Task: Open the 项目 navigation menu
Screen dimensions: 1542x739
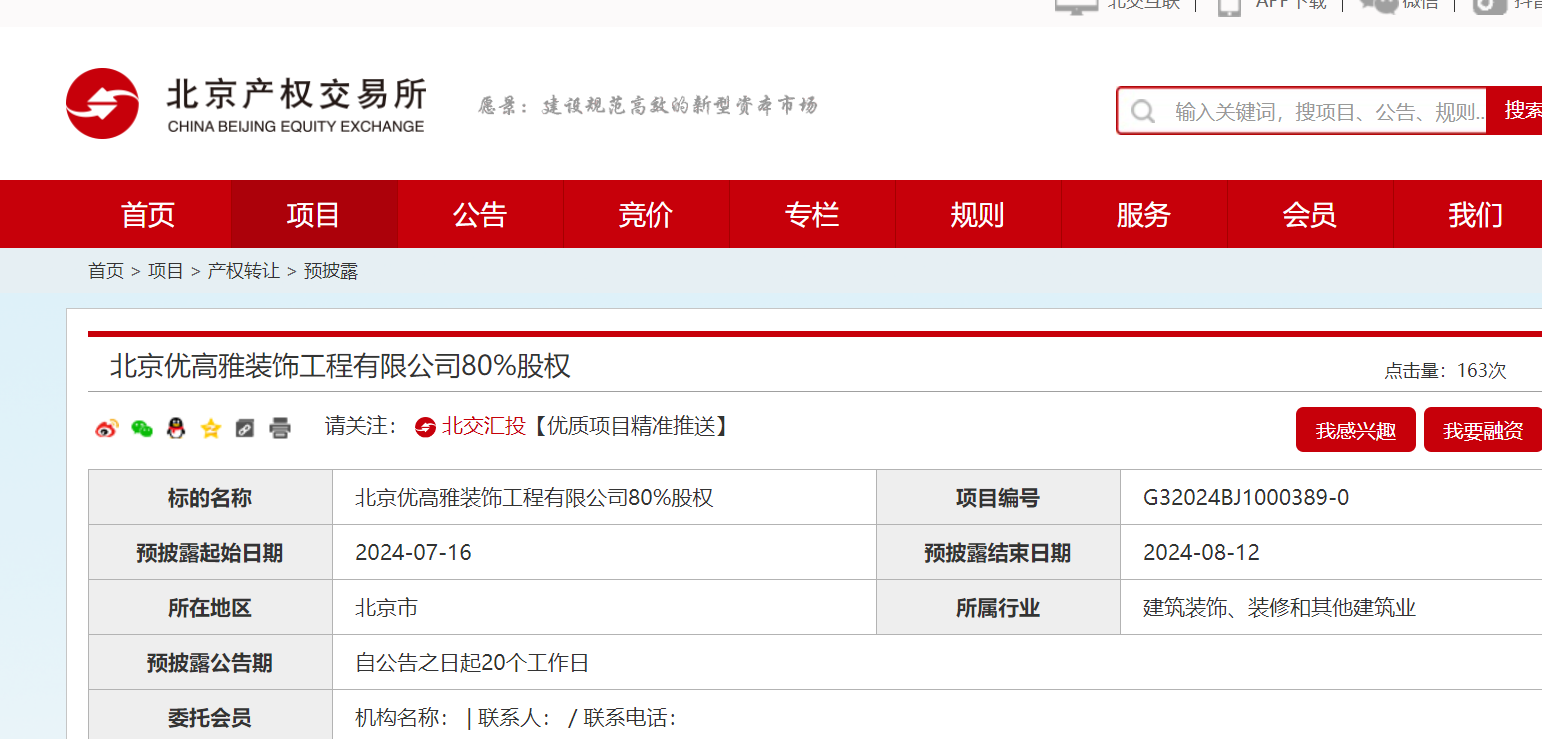Action: pyautogui.click(x=314, y=214)
